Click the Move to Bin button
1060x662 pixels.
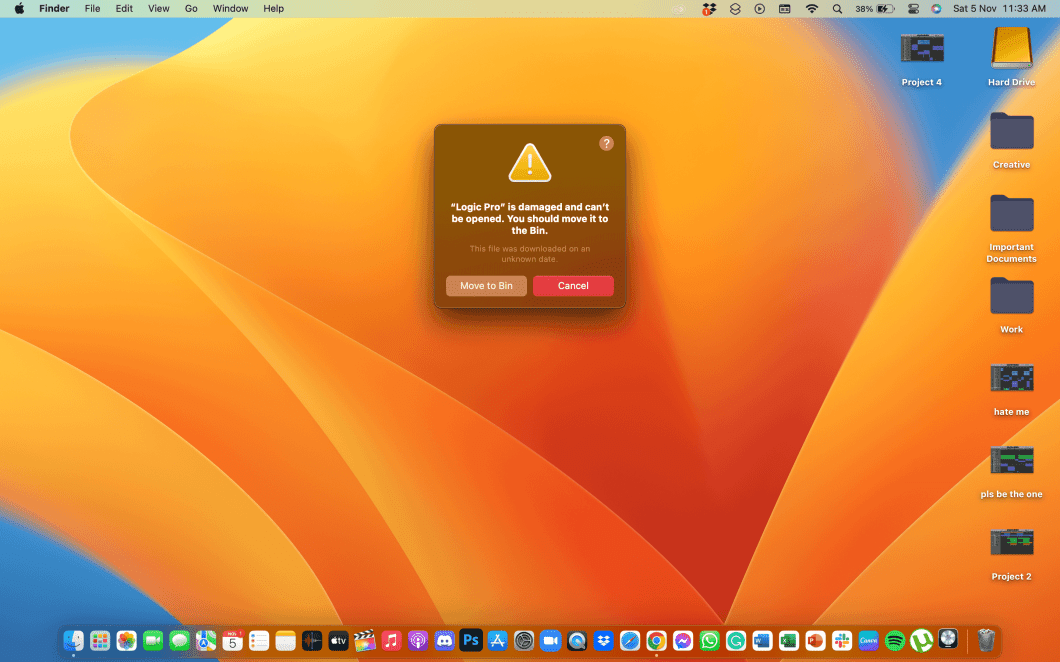(486, 286)
